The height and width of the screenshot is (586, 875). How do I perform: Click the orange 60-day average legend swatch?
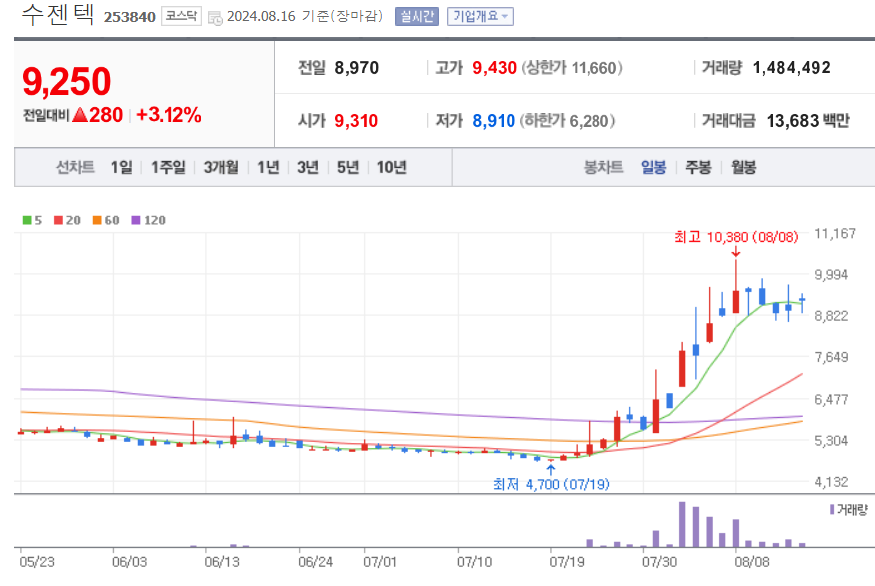point(97,220)
